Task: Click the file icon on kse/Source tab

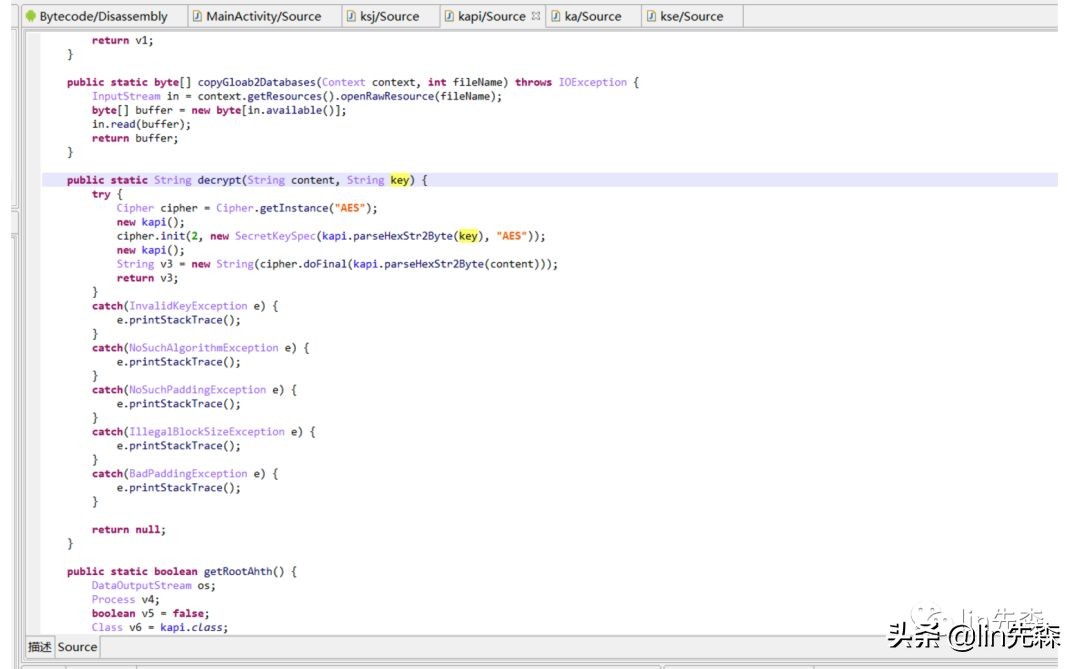Action: click(651, 16)
